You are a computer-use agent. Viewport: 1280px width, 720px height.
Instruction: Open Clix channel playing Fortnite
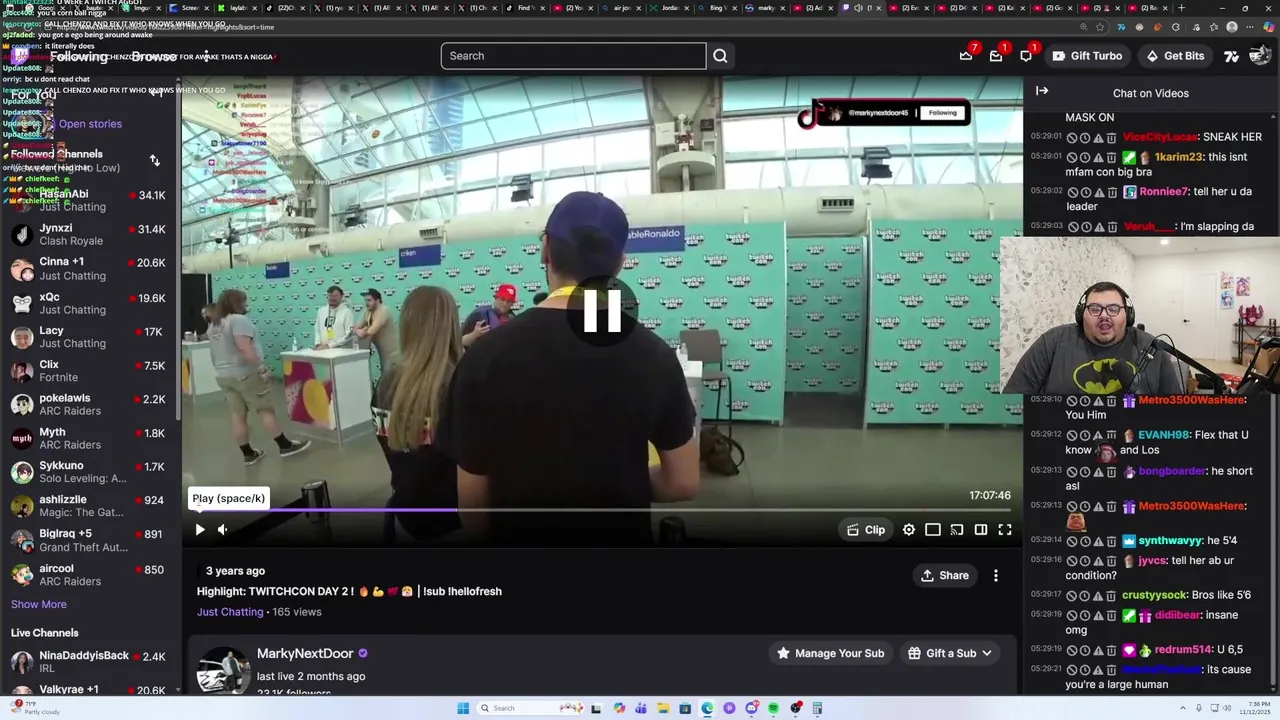90,371
